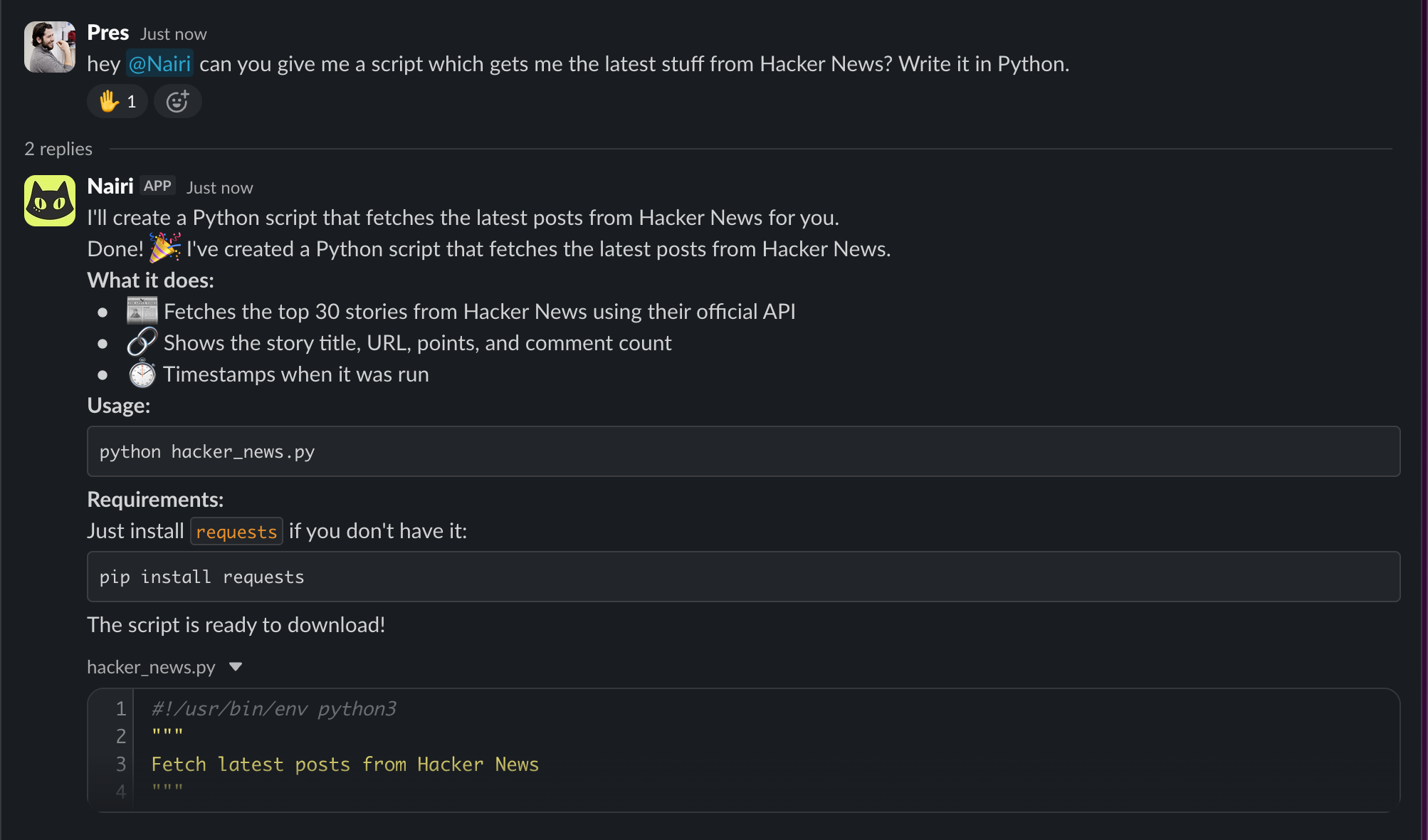The image size is (1428, 840).
Task: Click the Nairi sender name
Action: click(110, 187)
